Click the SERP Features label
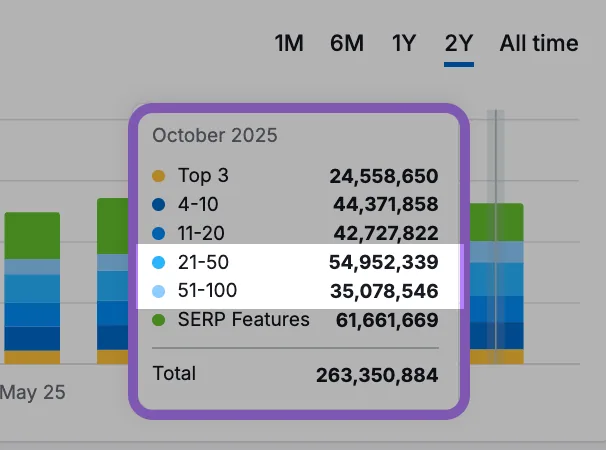The height and width of the screenshot is (450, 606). click(x=243, y=320)
